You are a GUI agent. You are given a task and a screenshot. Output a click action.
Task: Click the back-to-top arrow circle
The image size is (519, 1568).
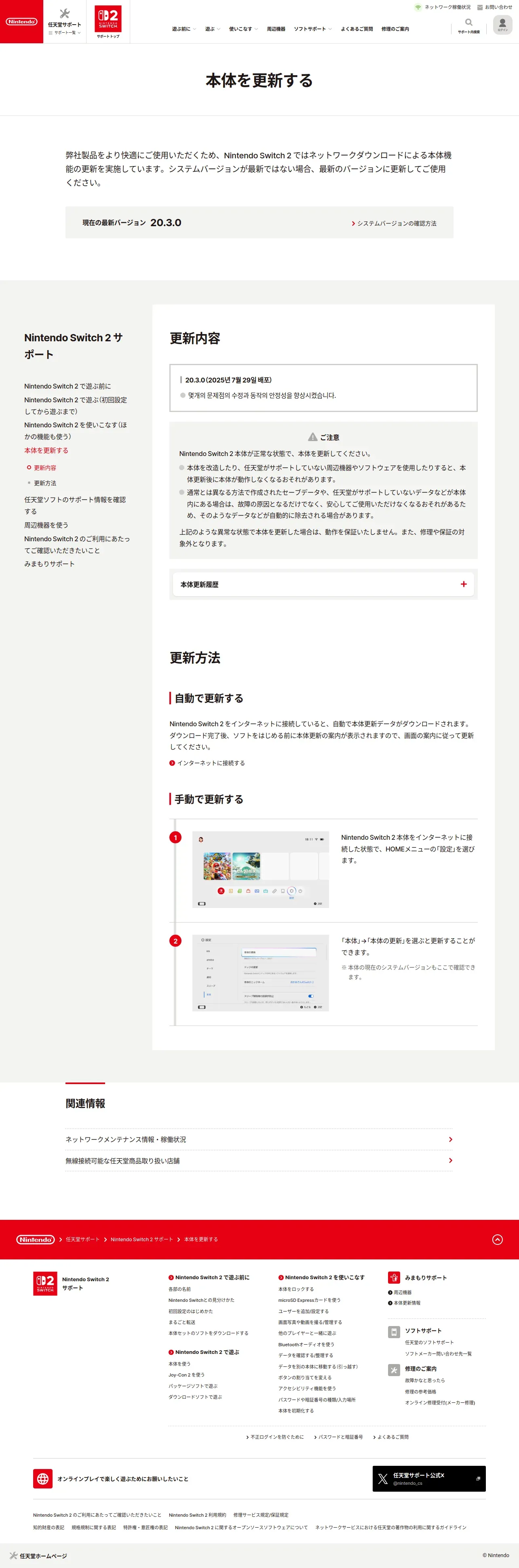[x=498, y=1239]
